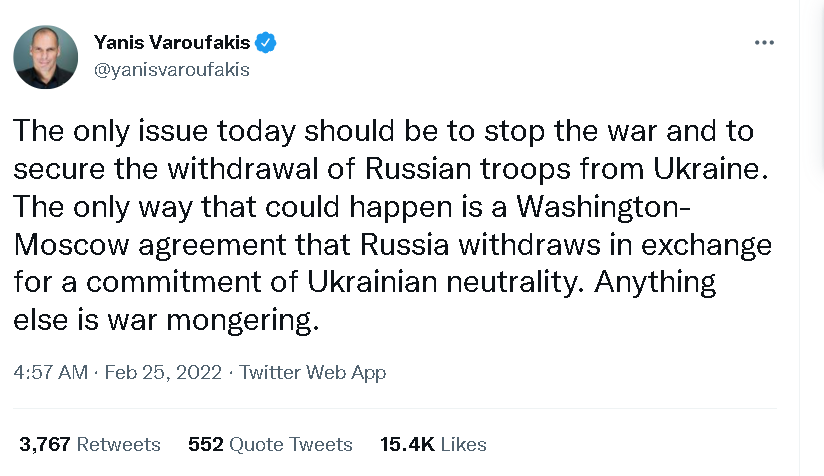
Task: Click the number 3,767 in the stats row
Action: [45, 444]
